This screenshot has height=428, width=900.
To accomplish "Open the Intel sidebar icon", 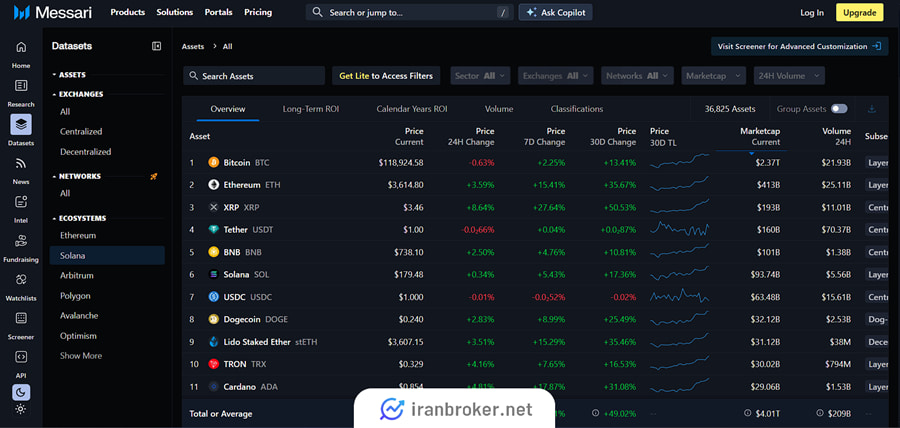I will pyautogui.click(x=21, y=202).
